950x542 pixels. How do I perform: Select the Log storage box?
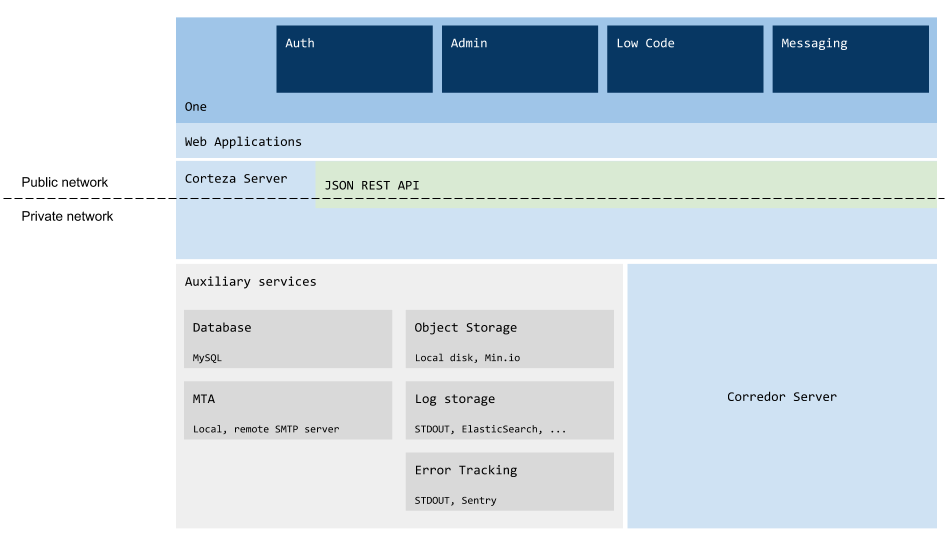point(510,410)
